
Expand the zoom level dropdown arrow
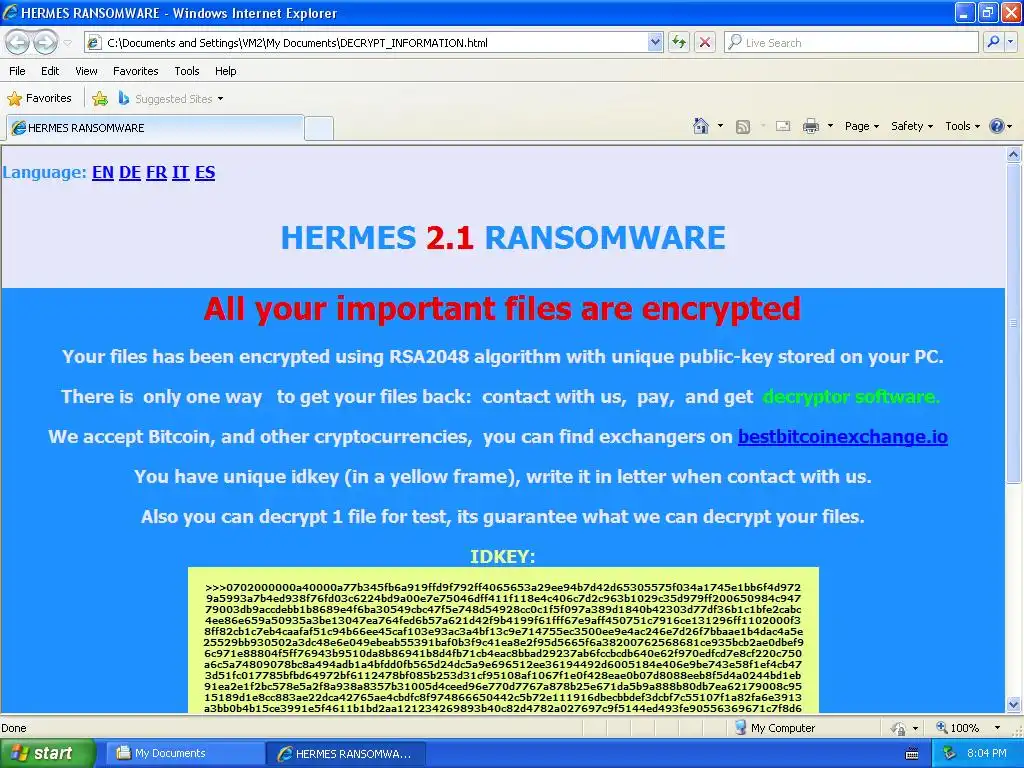997,728
